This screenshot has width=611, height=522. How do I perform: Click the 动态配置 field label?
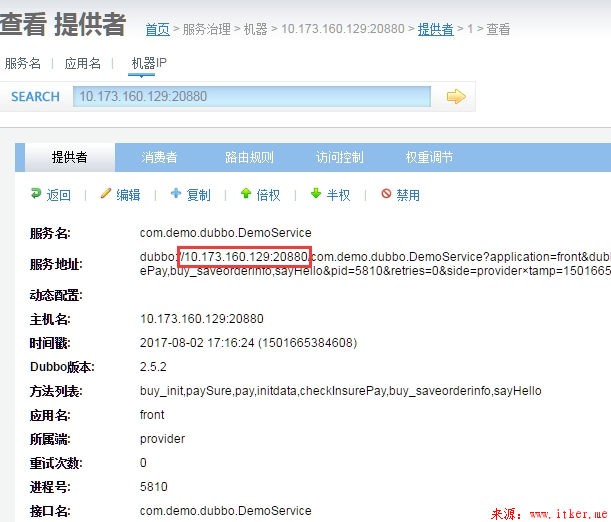[x=56, y=295]
